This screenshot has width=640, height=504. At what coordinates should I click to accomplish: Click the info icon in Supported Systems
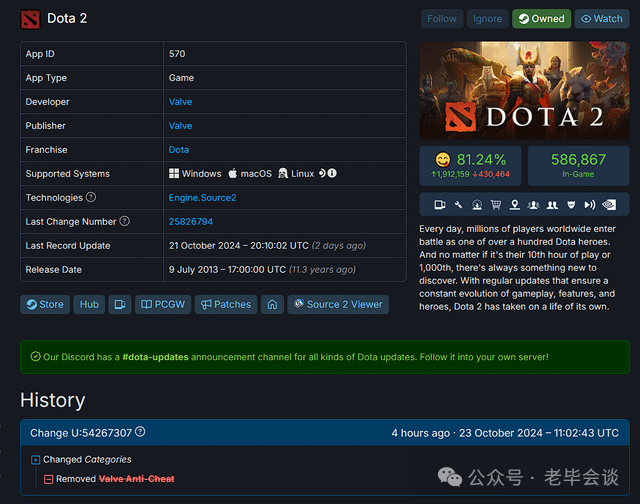click(x=332, y=173)
